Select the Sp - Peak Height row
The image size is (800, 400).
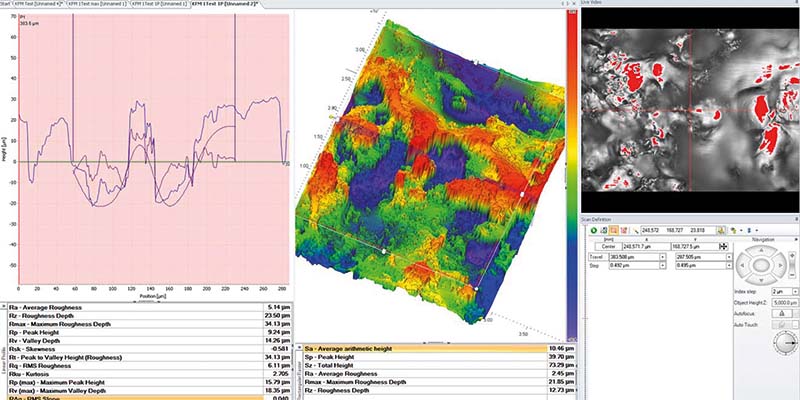click(439, 357)
